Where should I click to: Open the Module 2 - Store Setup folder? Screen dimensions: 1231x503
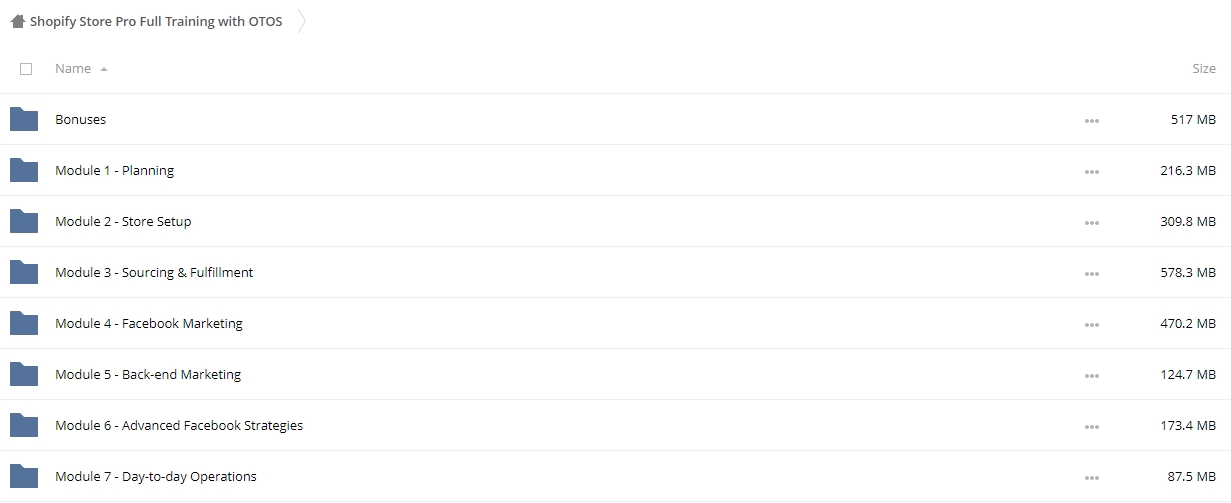123,221
